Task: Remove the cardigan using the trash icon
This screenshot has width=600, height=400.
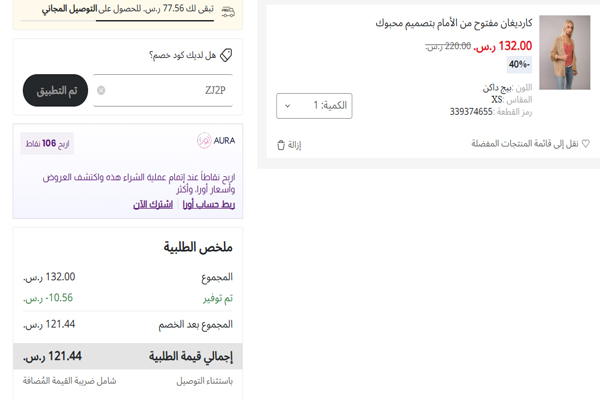Action: click(280, 145)
